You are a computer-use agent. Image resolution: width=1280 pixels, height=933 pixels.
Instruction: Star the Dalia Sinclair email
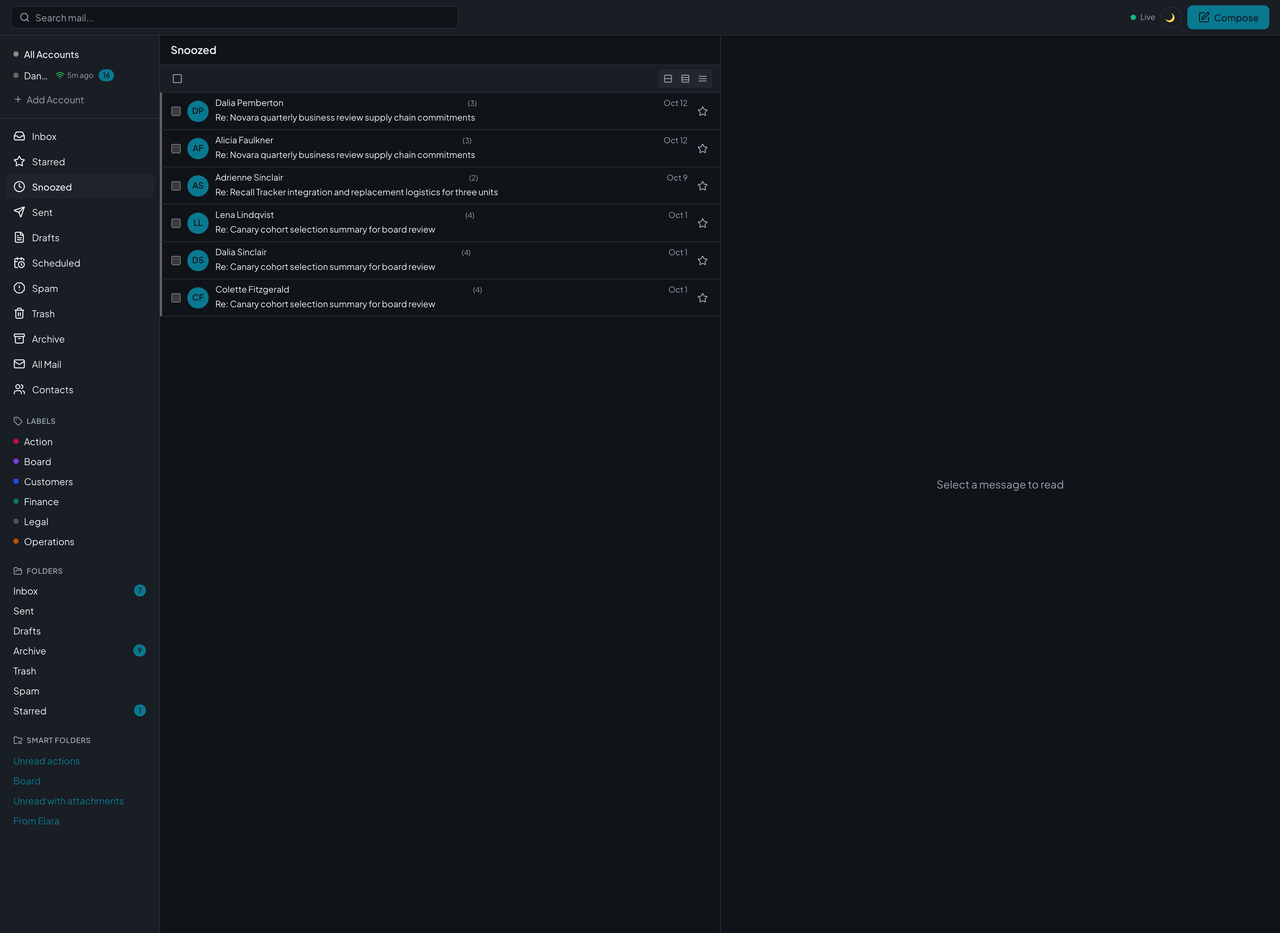pos(703,260)
